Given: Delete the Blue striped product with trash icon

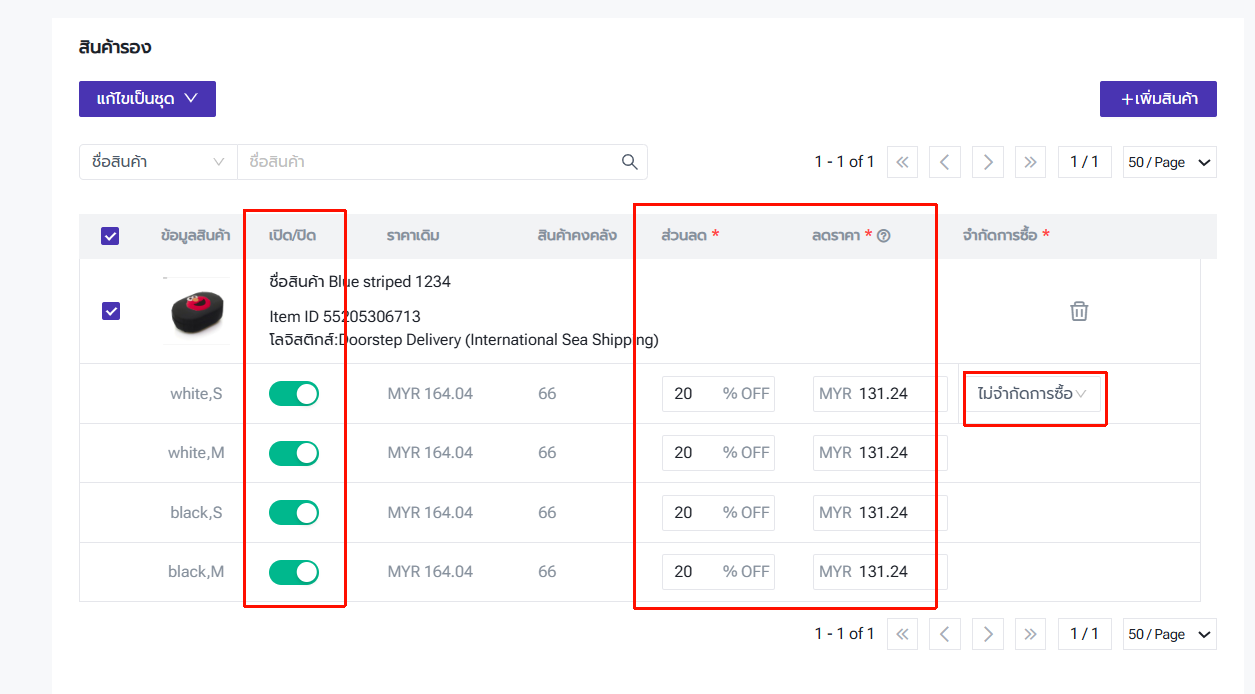Looking at the screenshot, I should click(1079, 311).
